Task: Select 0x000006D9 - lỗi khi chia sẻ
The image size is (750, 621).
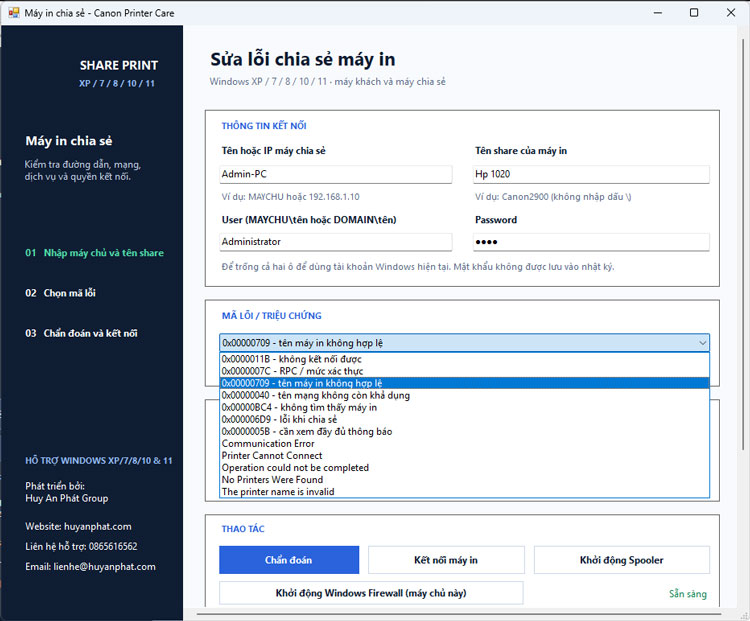Action: point(464,420)
